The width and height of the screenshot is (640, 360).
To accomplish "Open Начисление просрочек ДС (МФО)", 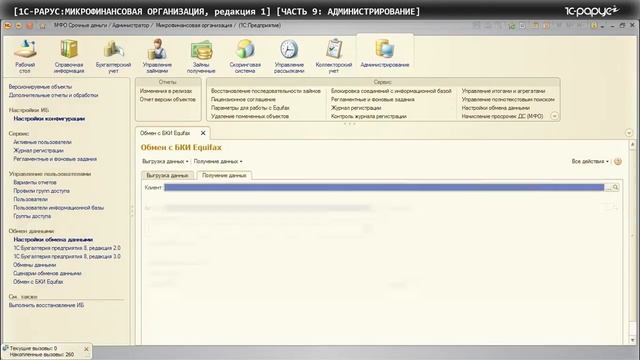I will pos(502,116).
